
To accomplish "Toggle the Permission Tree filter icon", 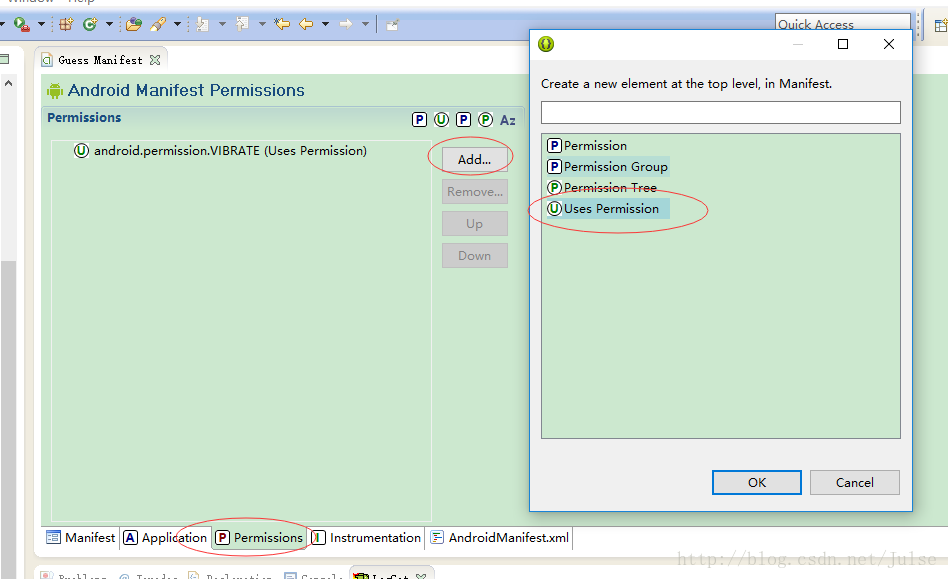I will click(485, 120).
